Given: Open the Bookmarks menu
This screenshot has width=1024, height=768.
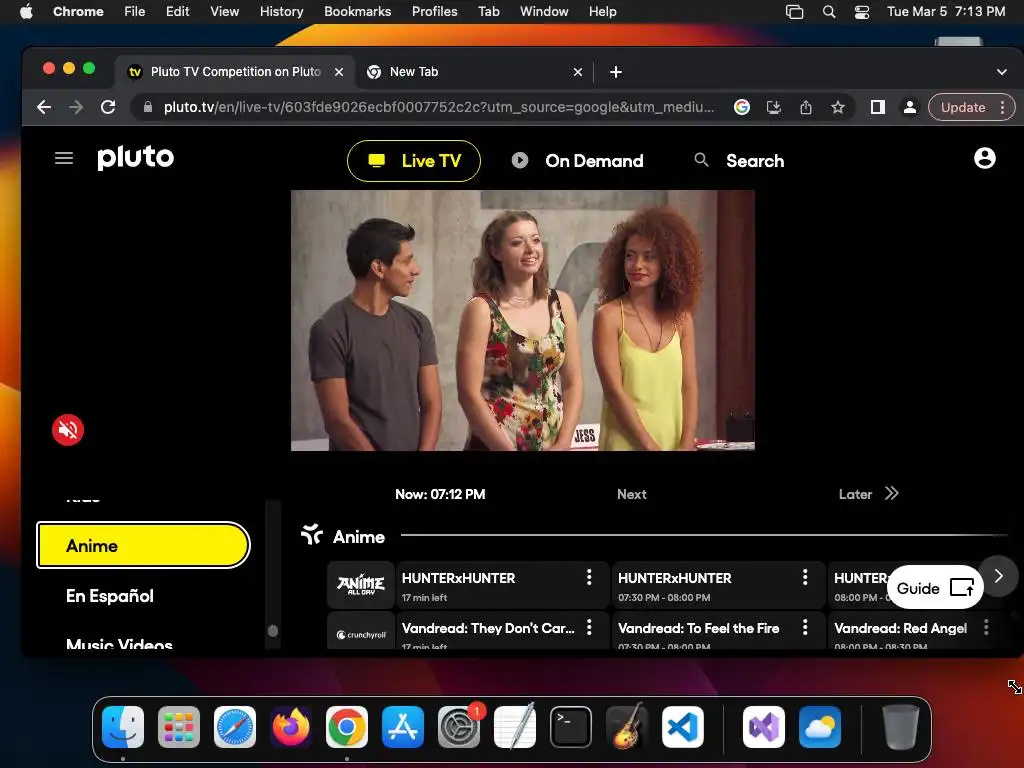Looking at the screenshot, I should pos(357,11).
